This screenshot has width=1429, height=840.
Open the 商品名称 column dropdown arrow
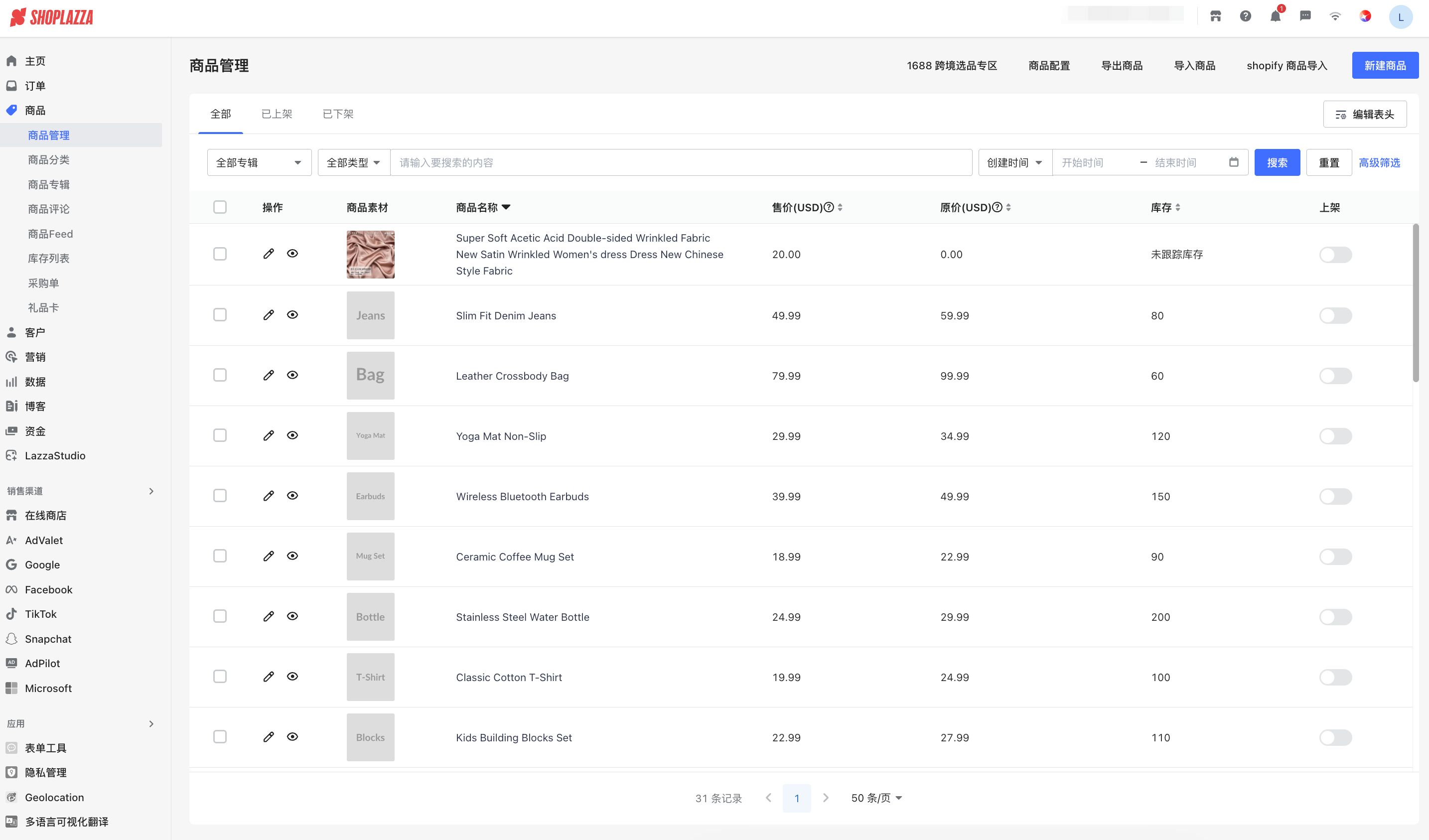[506, 207]
